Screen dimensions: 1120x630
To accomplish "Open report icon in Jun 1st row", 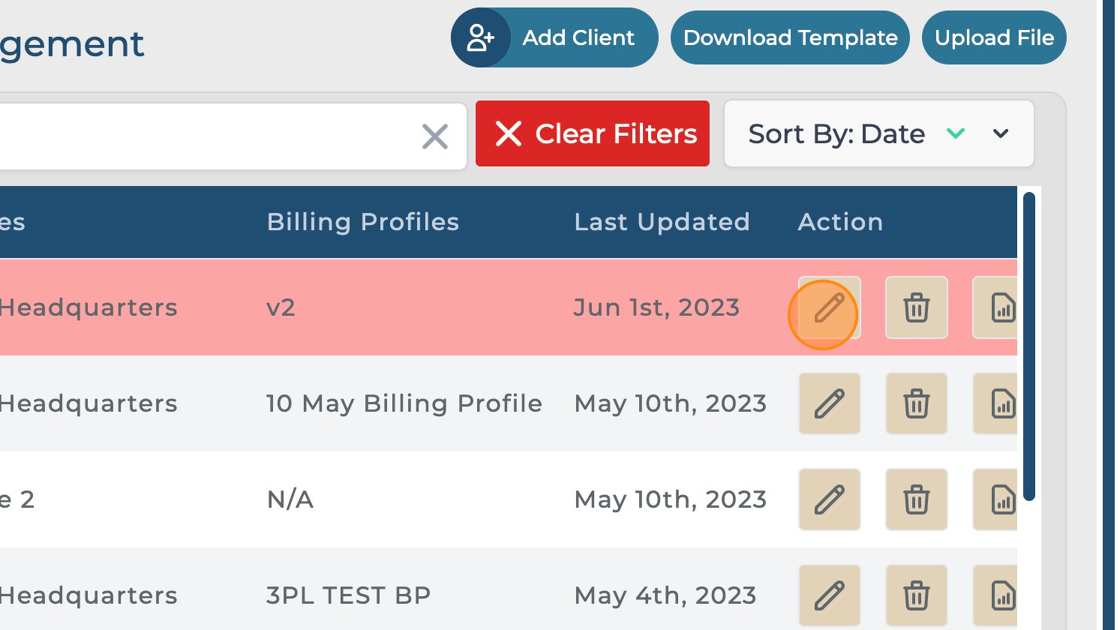I will [x=998, y=308].
